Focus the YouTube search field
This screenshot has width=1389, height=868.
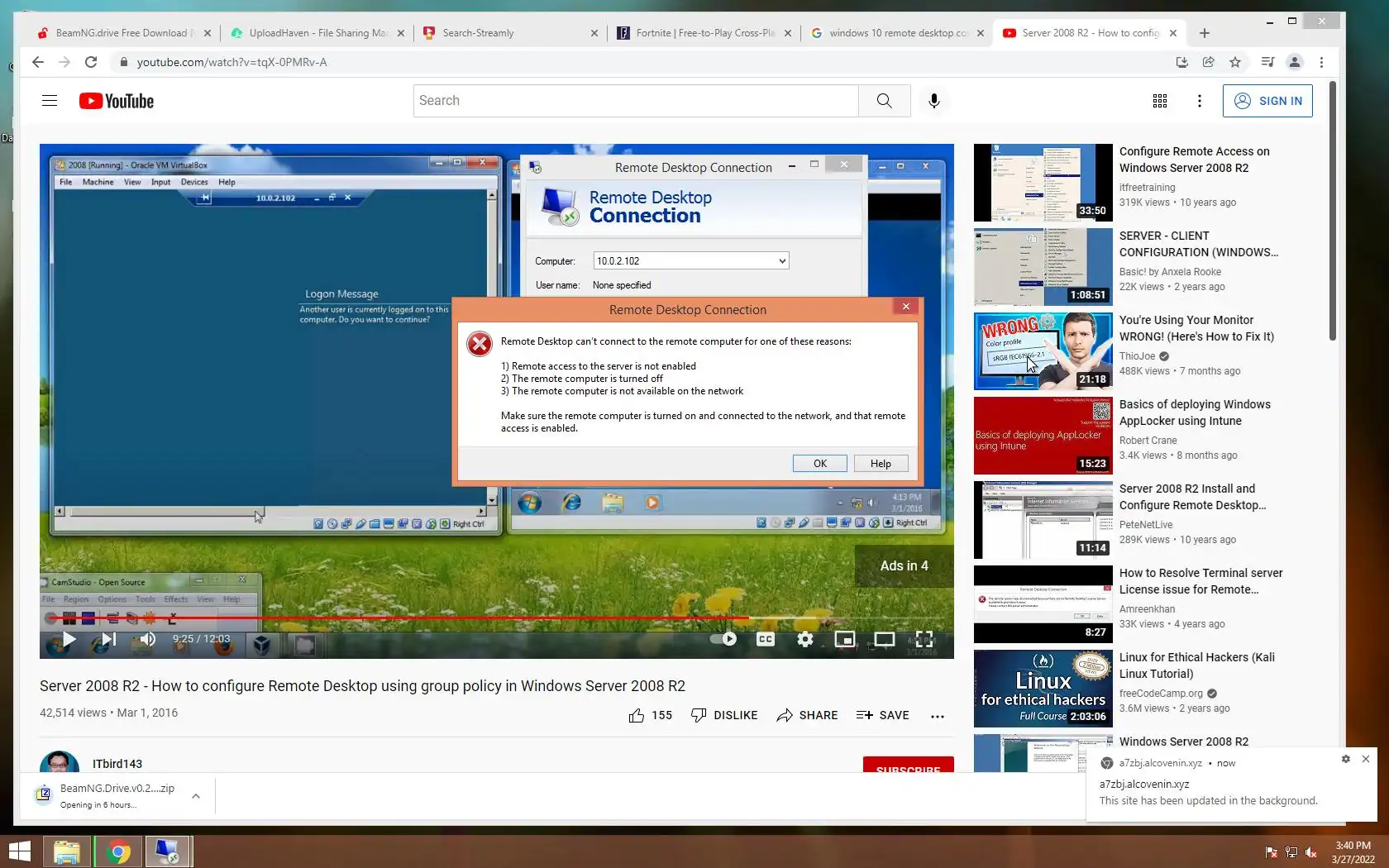[635, 101]
